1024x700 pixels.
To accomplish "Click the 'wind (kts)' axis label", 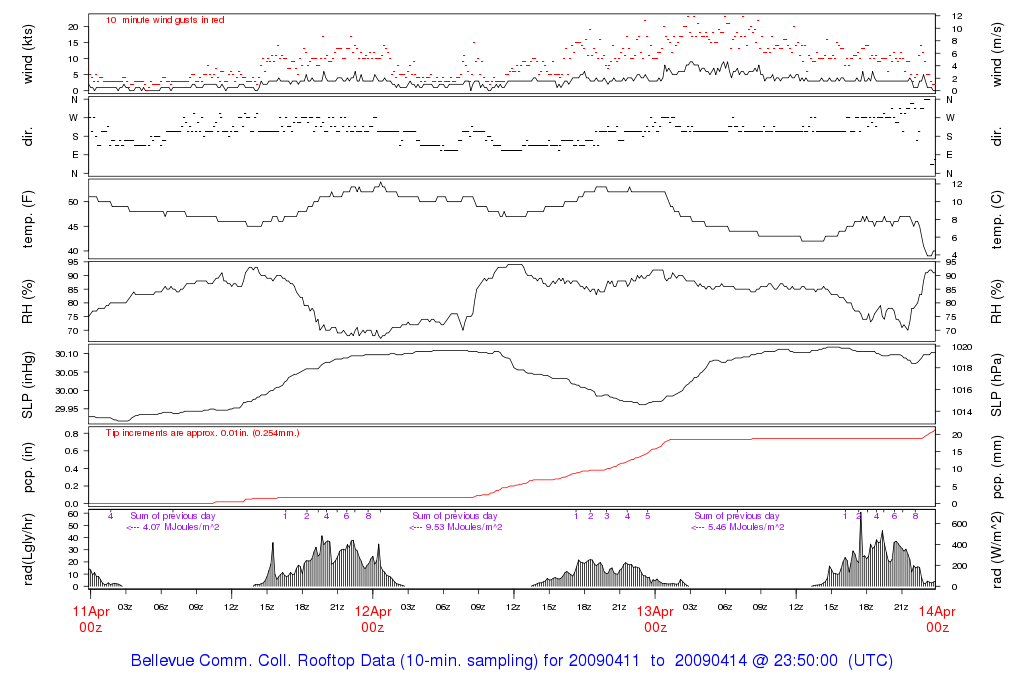I will [27, 54].
